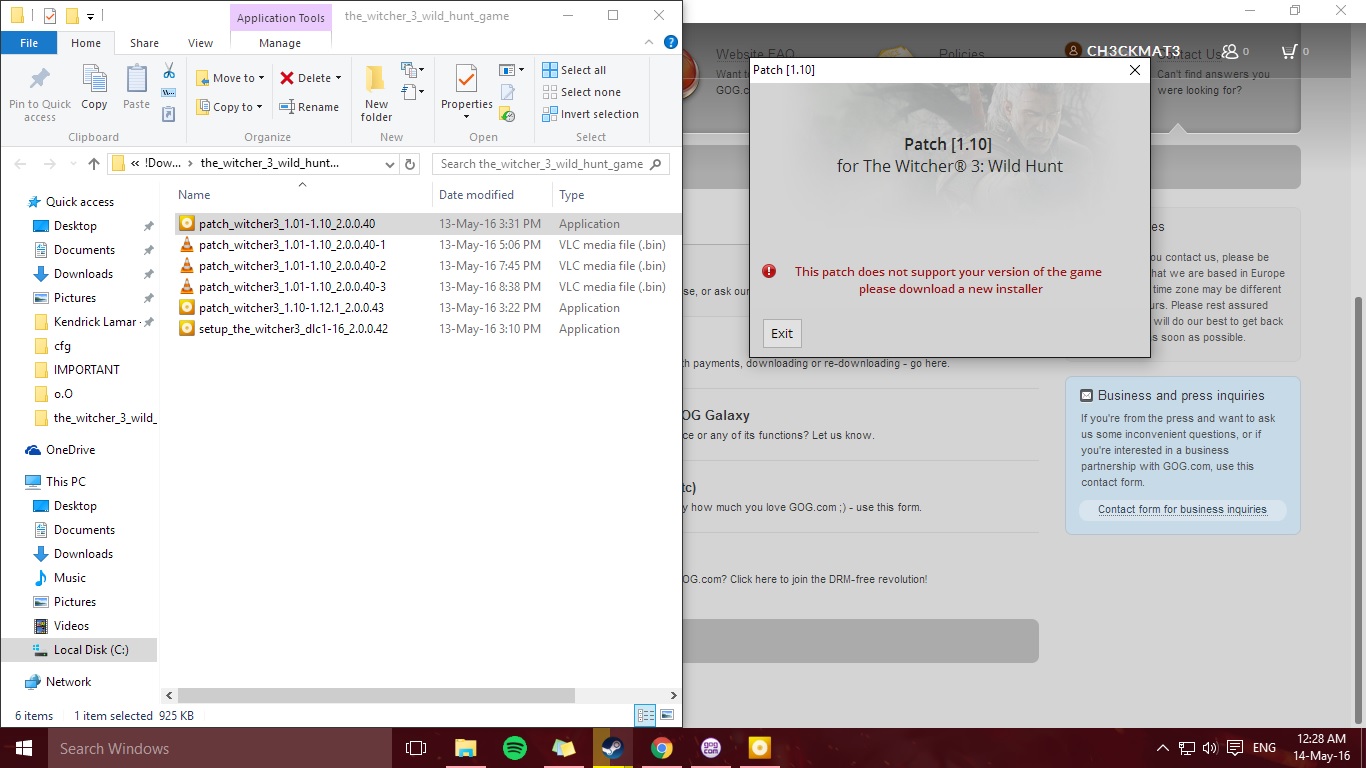Image resolution: width=1366 pixels, height=768 pixels.
Task: Open CH3CKMAT3 account menu on GOG
Action: pos(1123,51)
